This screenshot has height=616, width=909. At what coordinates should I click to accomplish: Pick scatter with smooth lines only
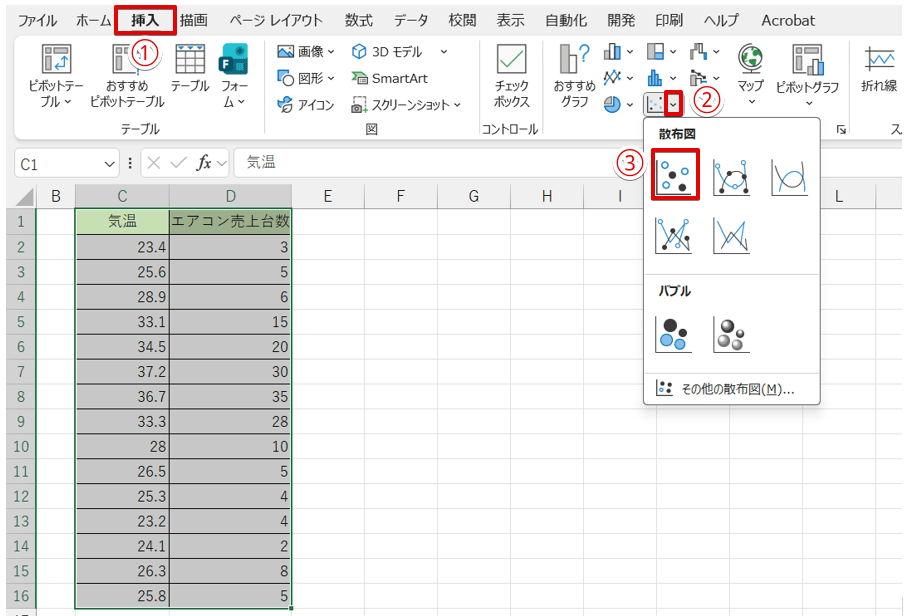[x=788, y=176]
